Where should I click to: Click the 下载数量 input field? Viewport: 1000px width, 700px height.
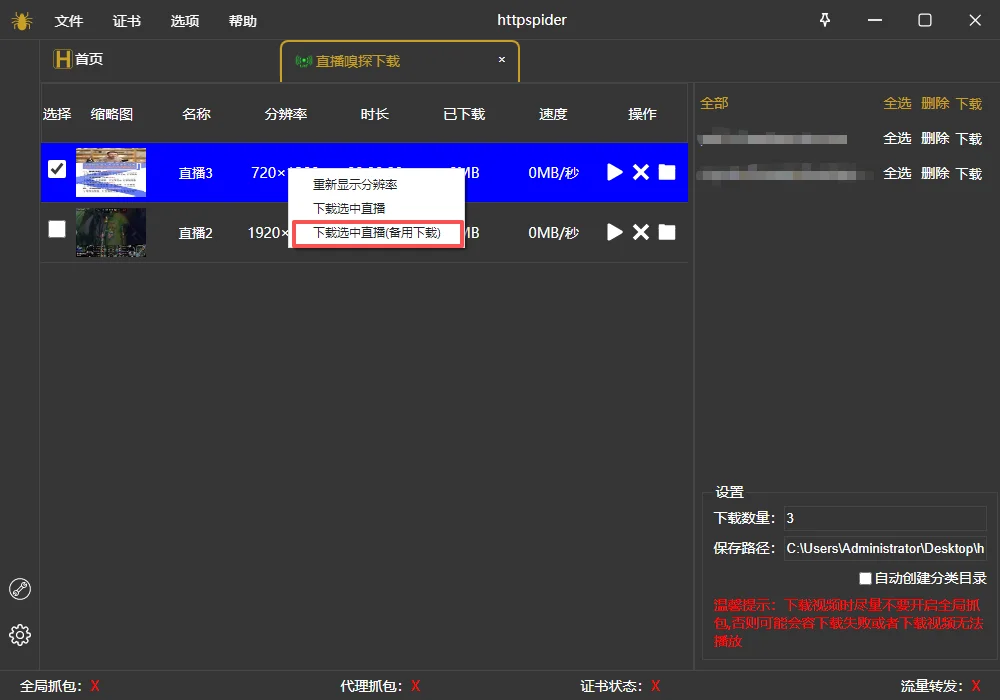click(885, 518)
